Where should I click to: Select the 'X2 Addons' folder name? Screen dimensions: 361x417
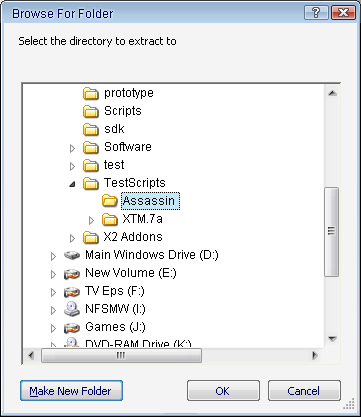[133, 237]
